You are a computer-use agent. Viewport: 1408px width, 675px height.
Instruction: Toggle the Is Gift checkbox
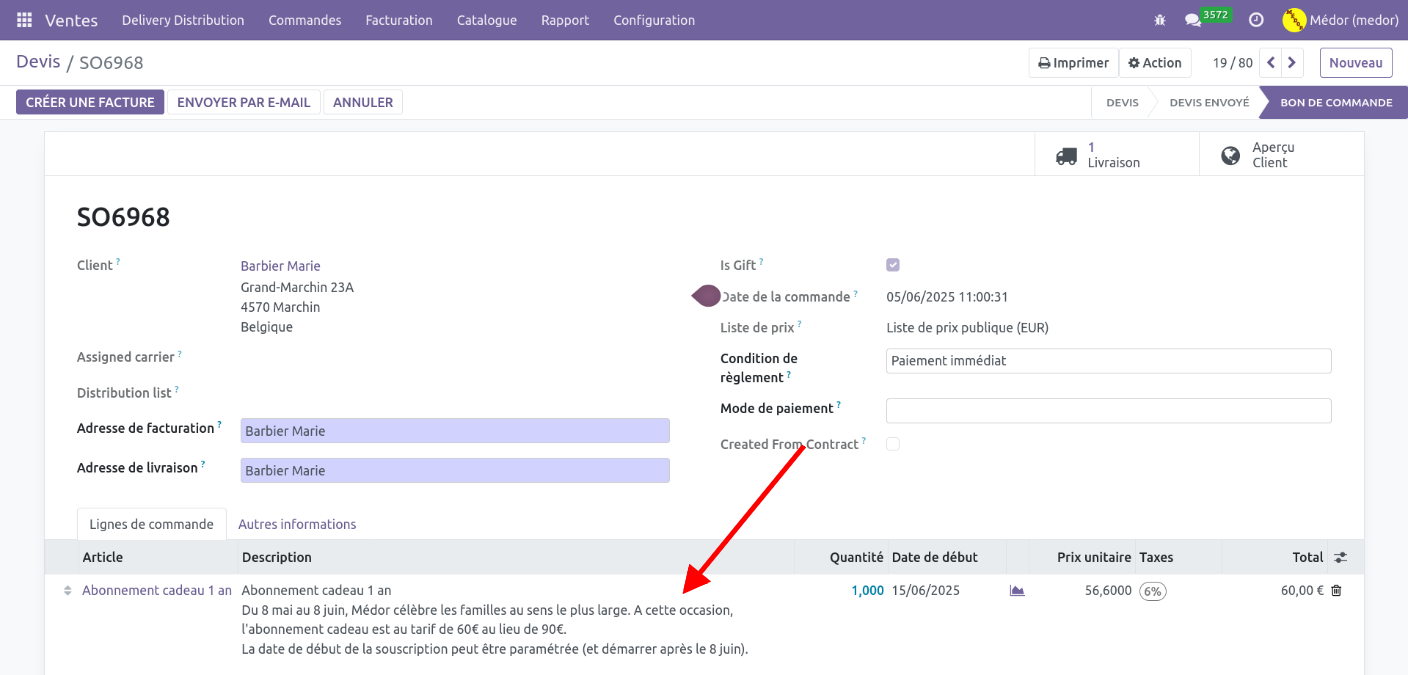coord(893,265)
